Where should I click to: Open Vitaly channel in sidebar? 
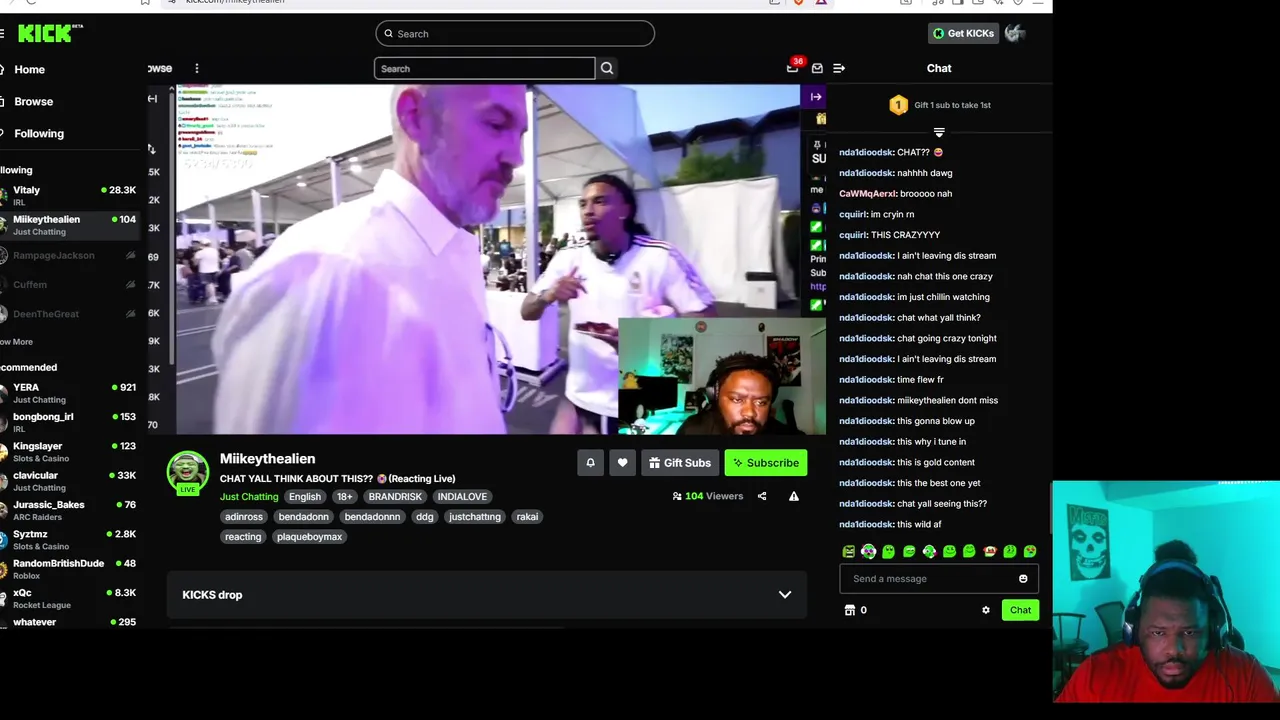tap(70, 195)
